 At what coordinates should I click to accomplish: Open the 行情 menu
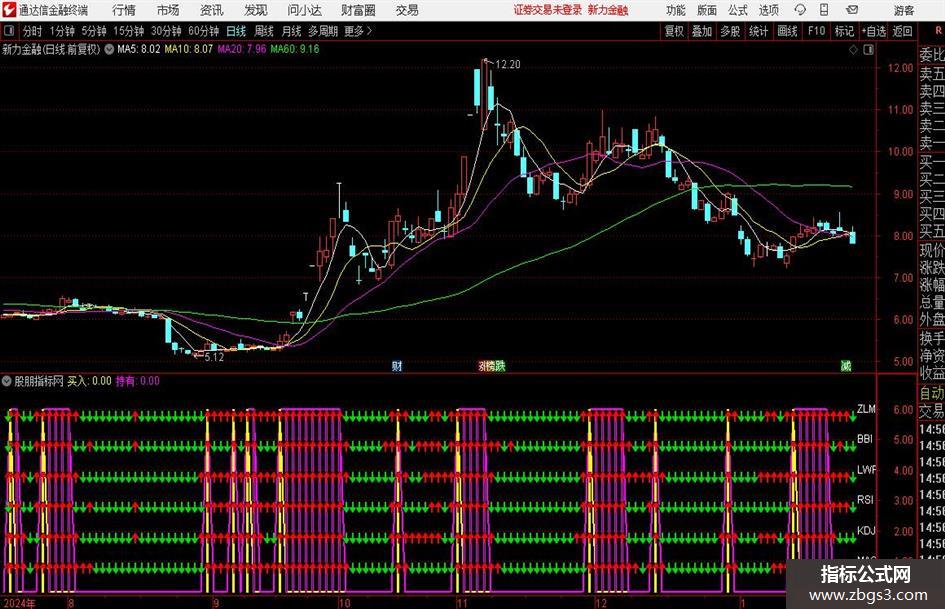[124, 10]
